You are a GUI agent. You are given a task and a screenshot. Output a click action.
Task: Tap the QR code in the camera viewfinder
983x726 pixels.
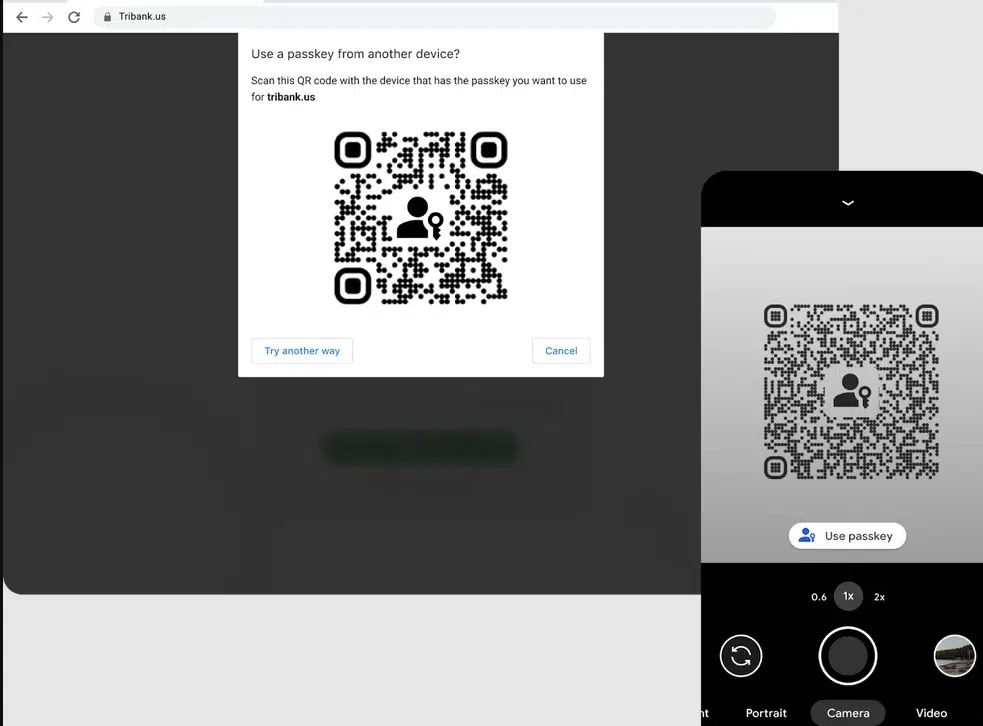click(x=851, y=392)
